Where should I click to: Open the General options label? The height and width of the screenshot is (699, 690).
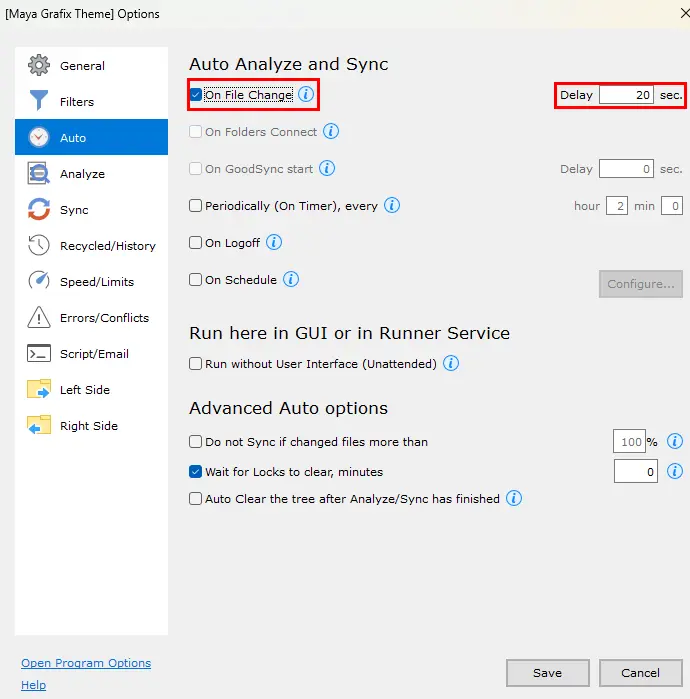(x=82, y=66)
